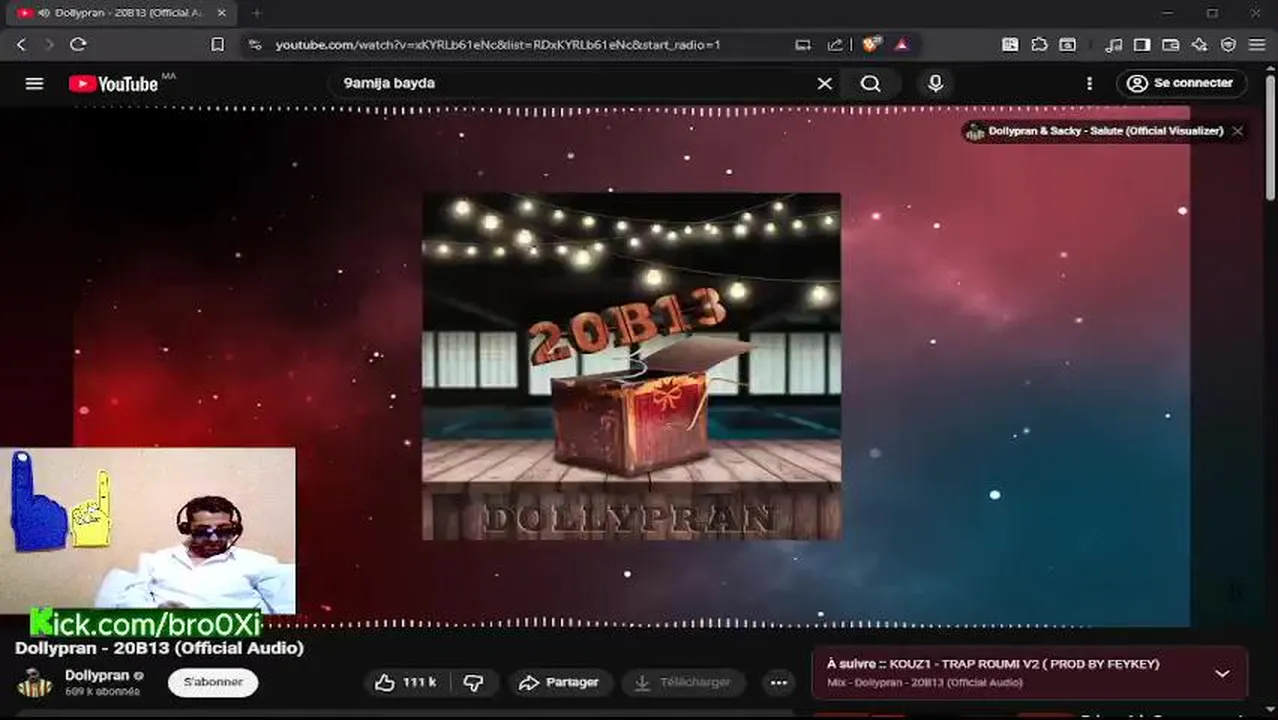Open the YouTube hamburger guide menu

click(x=34, y=83)
